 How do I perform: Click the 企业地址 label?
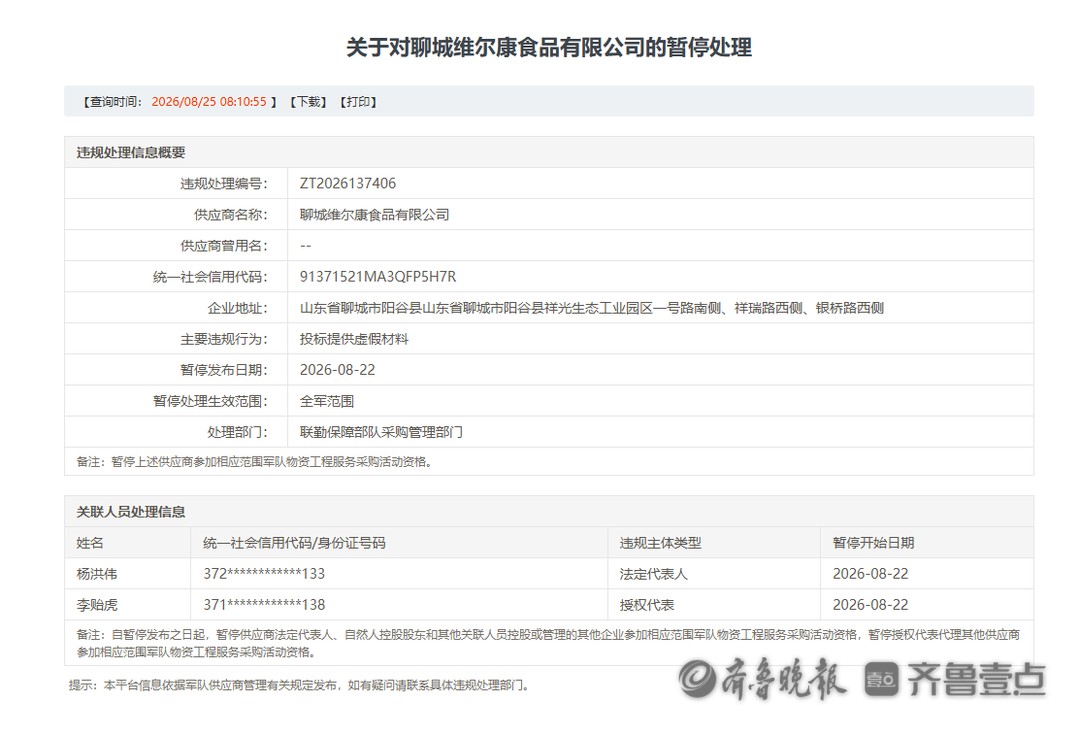pos(238,308)
